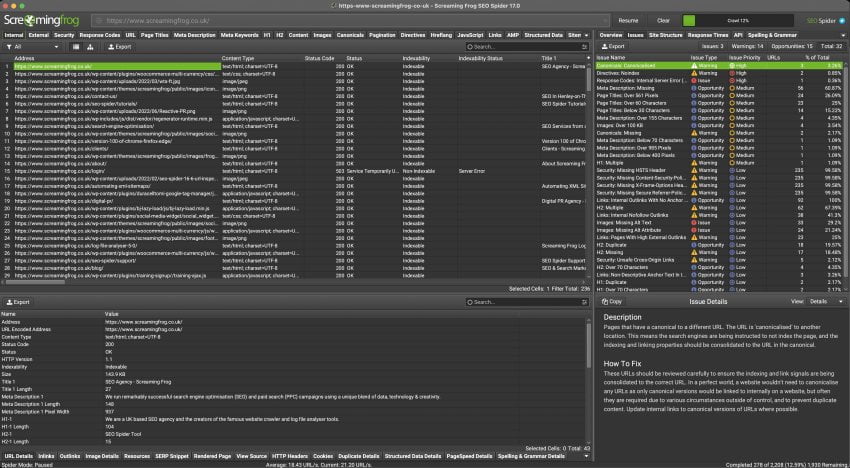Click warning icon in Canonicals: Missing row
850x468 pixels.
(694, 133)
